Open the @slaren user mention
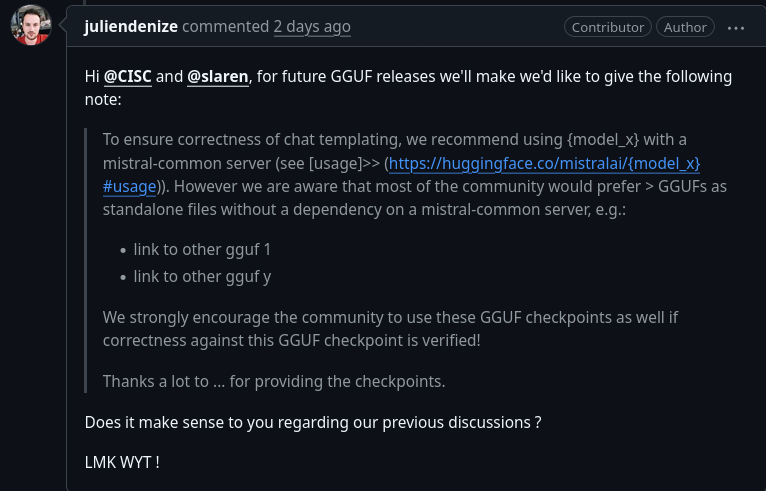The height and width of the screenshot is (491, 766). pos(218,77)
